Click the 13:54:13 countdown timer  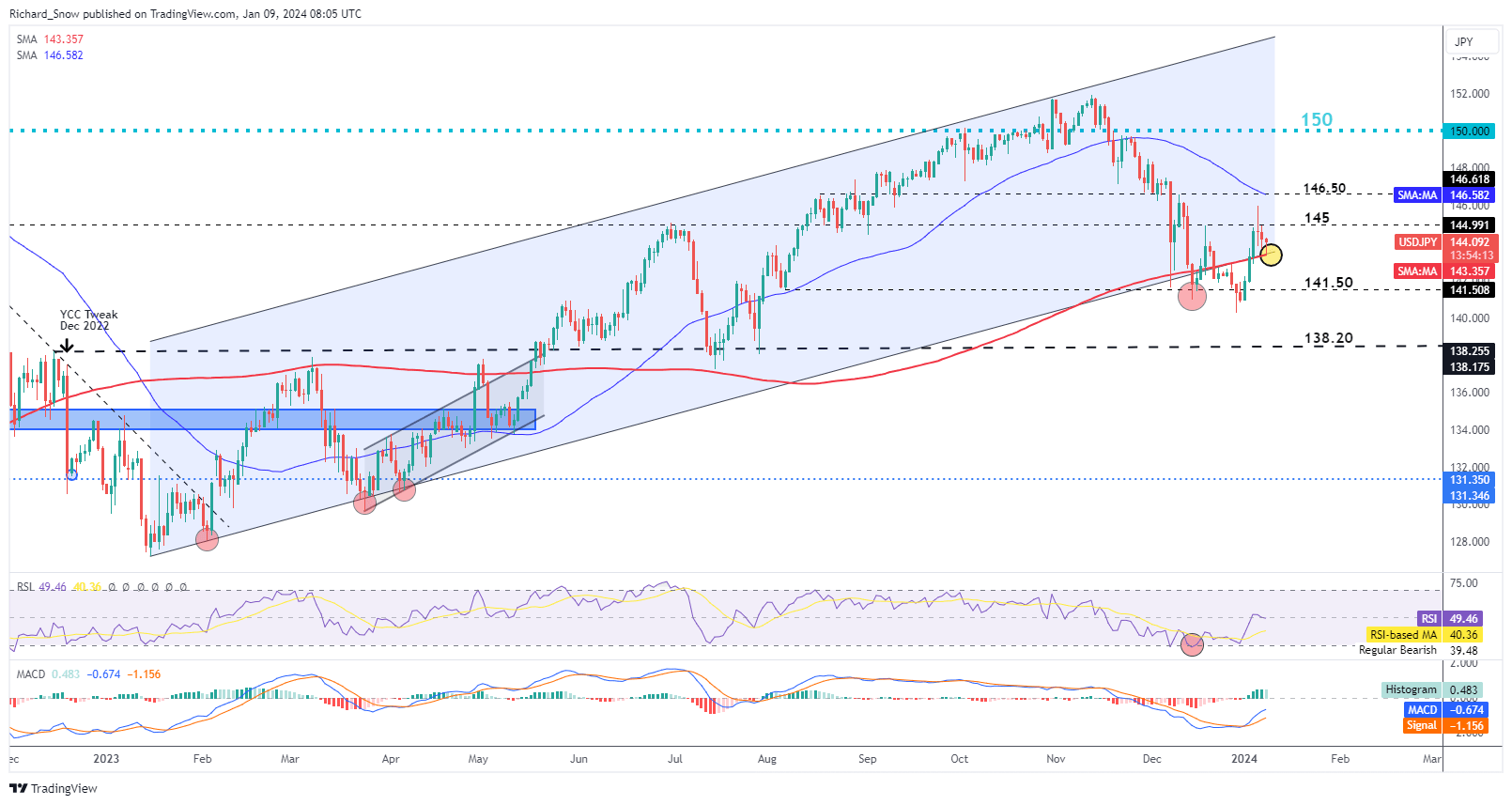coord(1471,255)
